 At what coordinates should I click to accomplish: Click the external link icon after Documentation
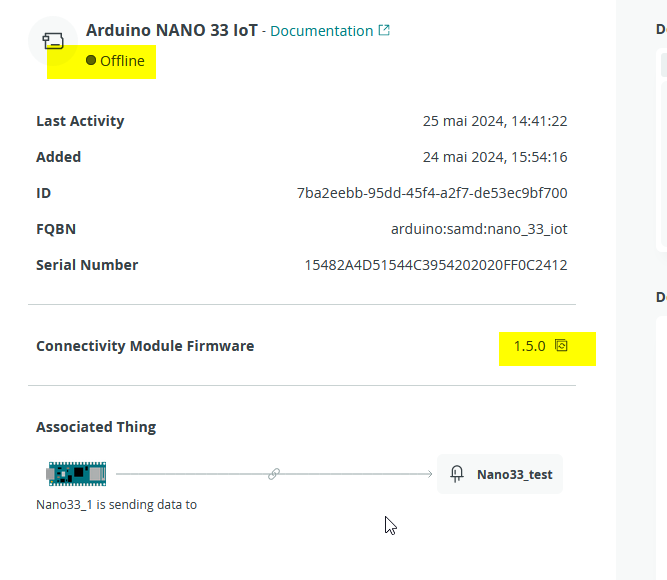pos(384,30)
